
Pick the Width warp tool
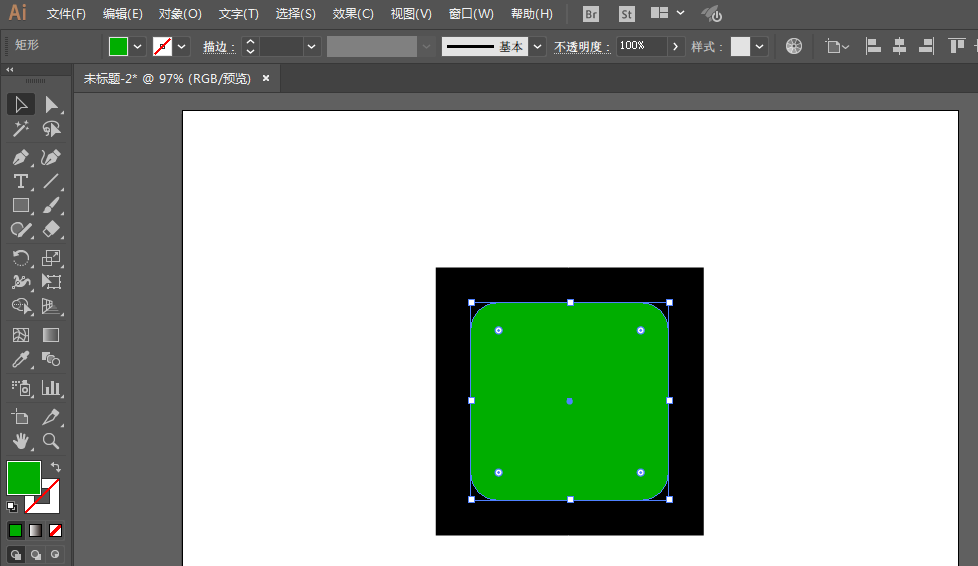(21, 282)
